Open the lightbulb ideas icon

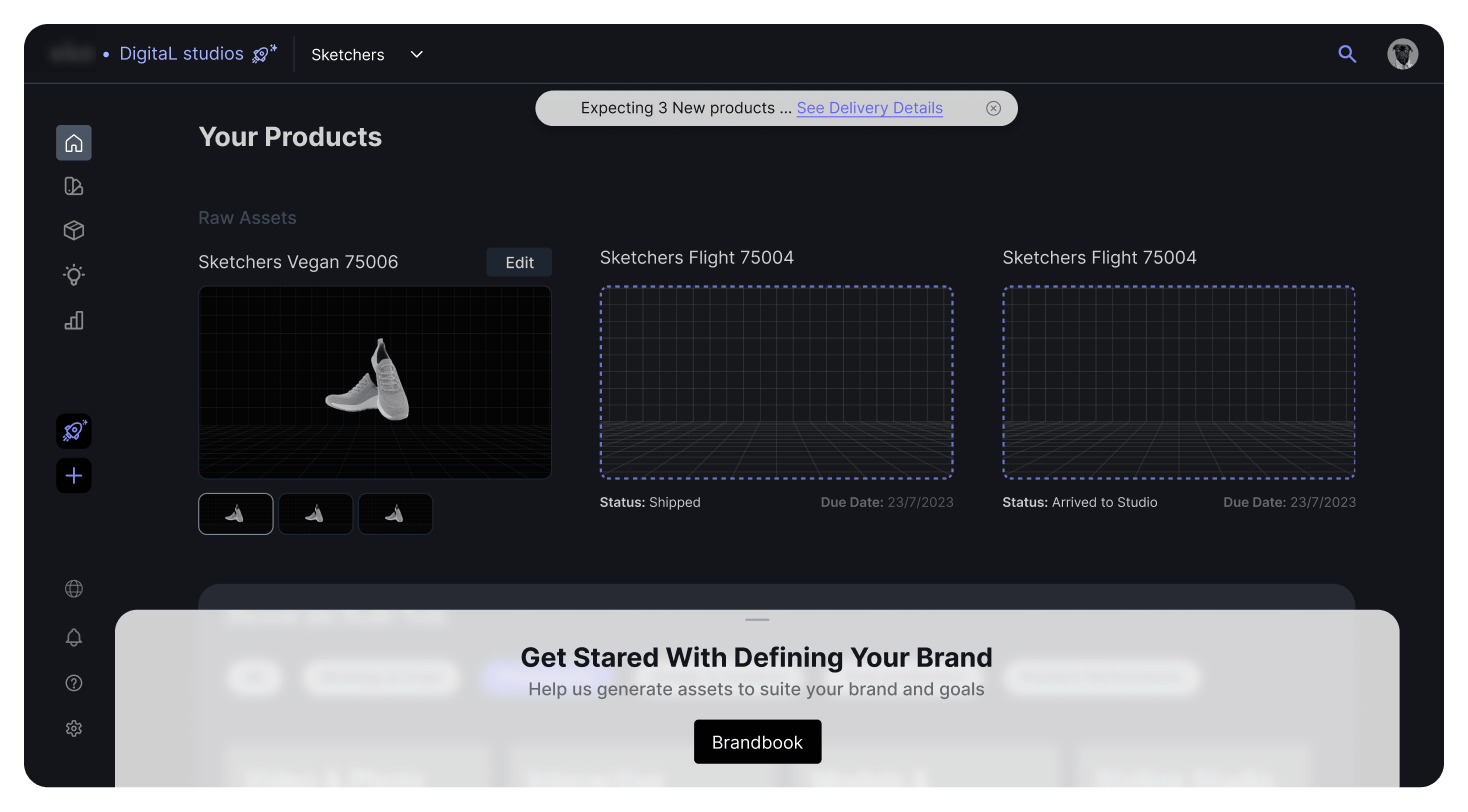[74, 275]
